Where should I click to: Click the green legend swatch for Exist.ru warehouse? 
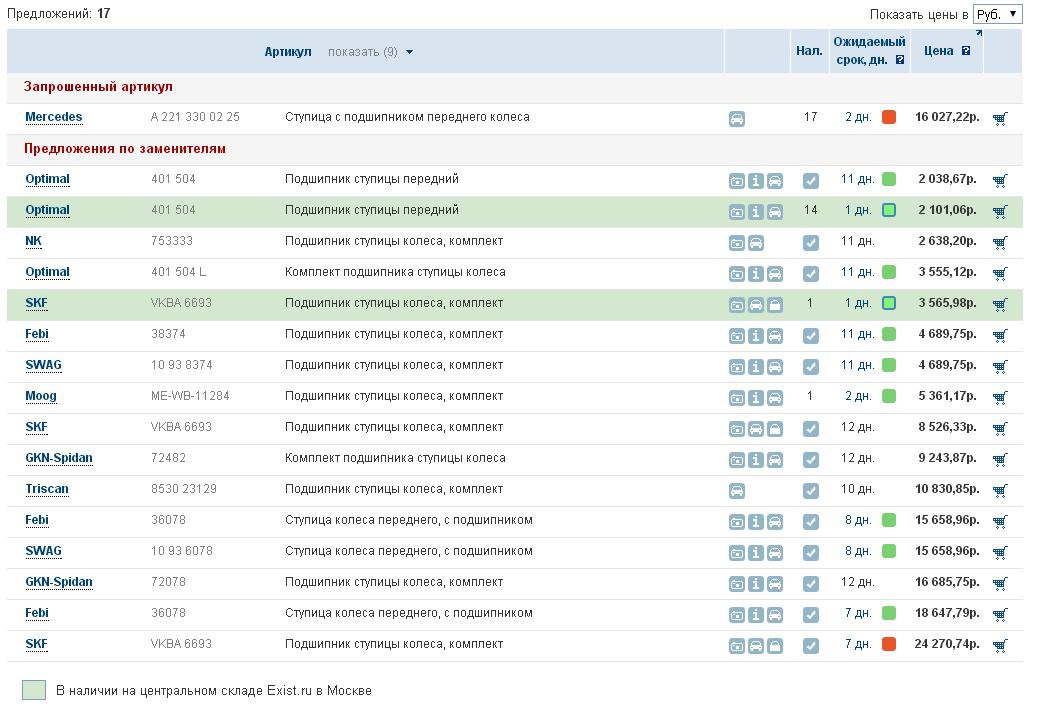click(34, 690)
